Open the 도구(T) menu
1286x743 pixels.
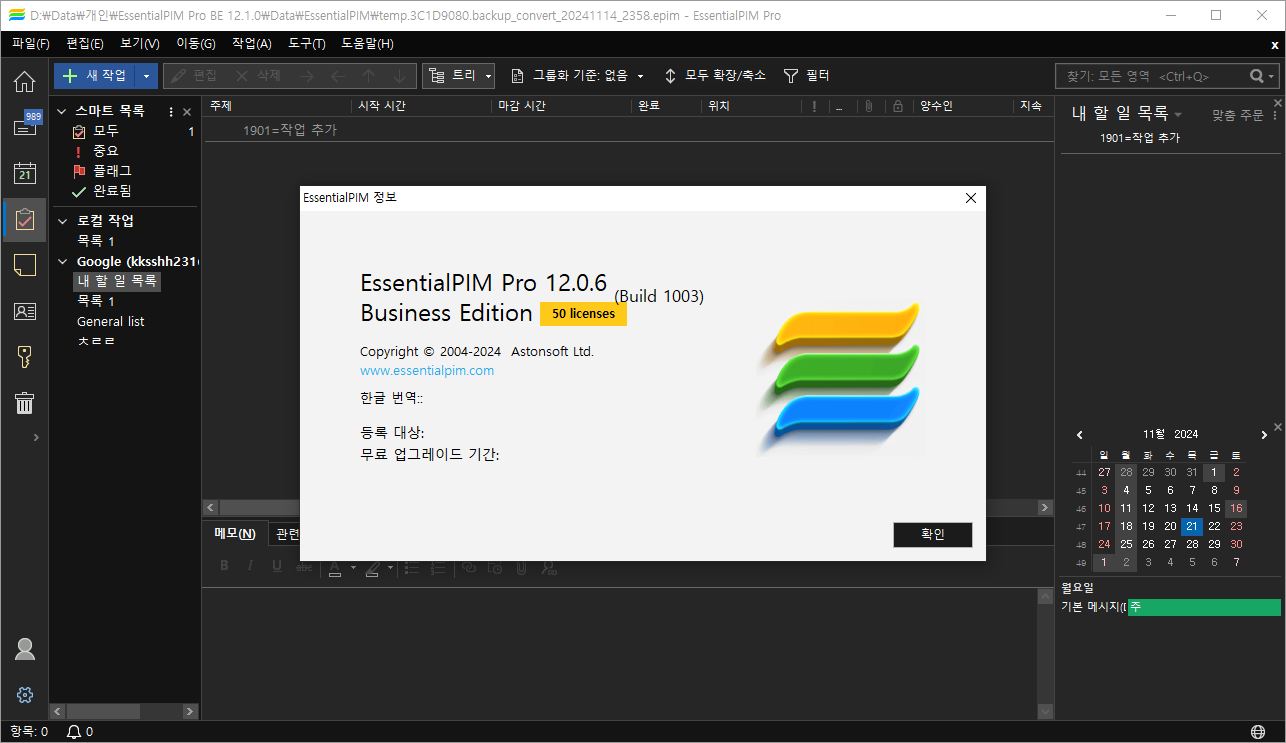[306, 44]
